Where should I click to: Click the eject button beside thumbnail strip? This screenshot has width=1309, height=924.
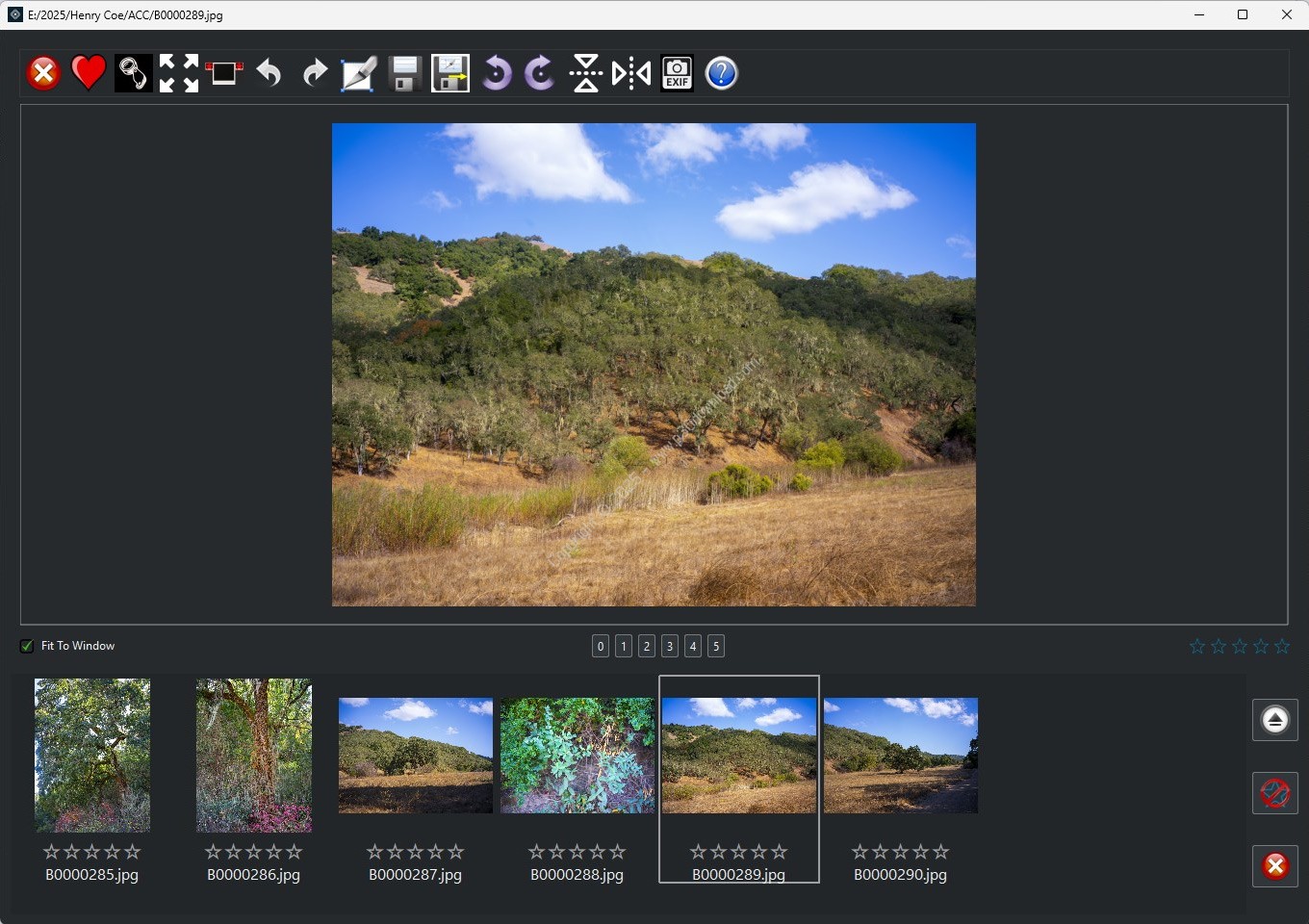[x=1274, y=720]
